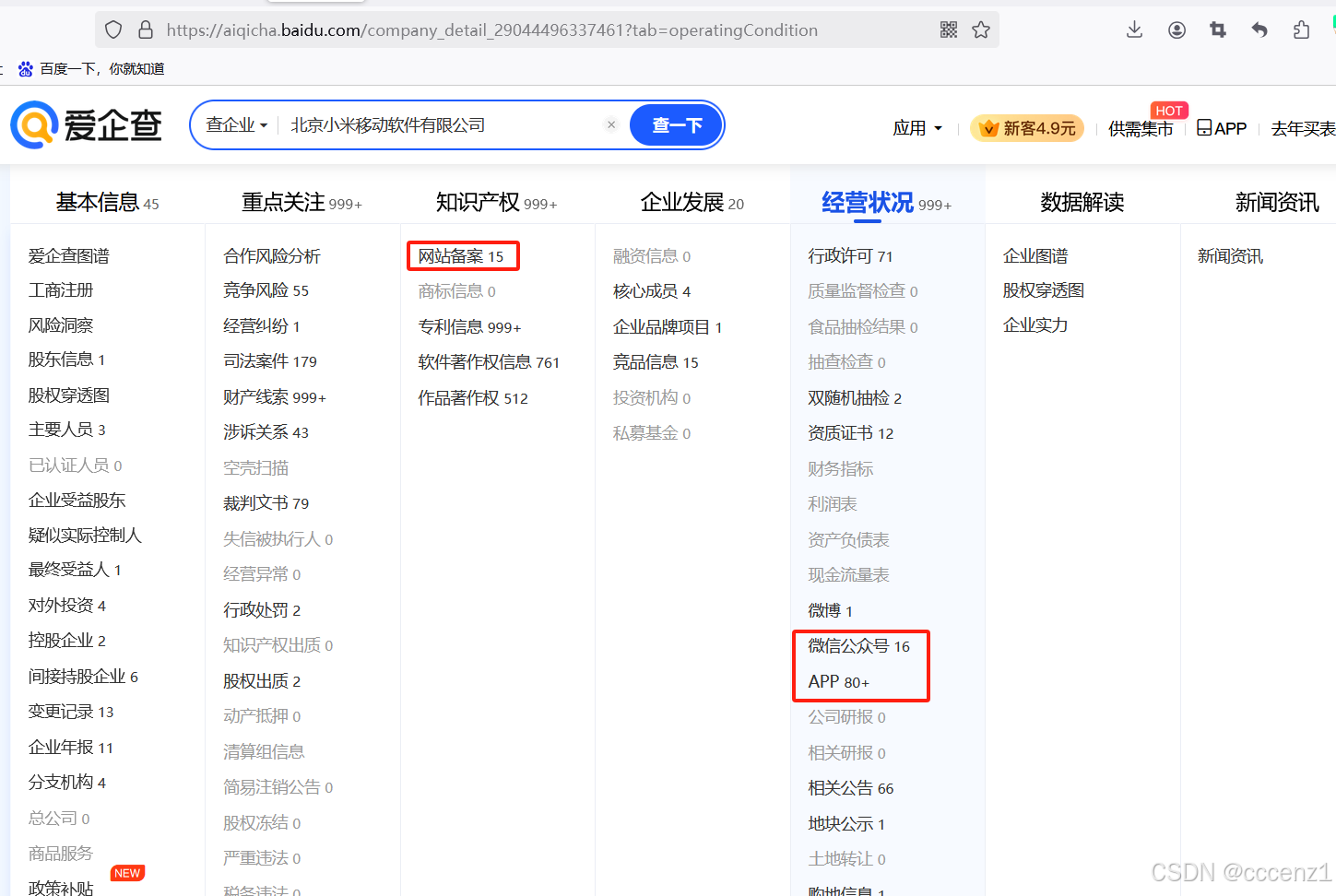This screenshot has height=896, width=1336.
Task: Expand the 应用 dropdown menu
Action: coord(917,128)
